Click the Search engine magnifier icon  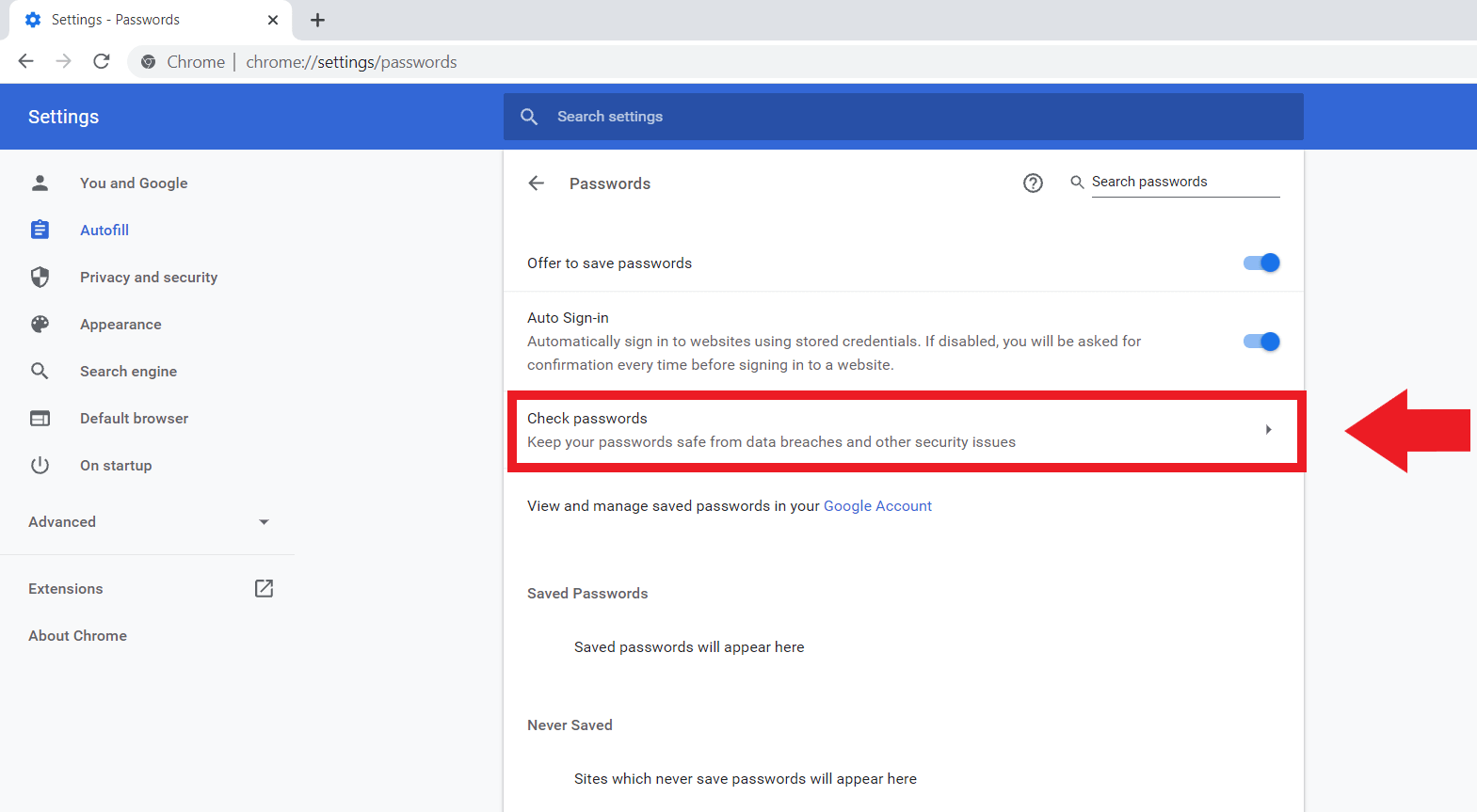point(40,371)
